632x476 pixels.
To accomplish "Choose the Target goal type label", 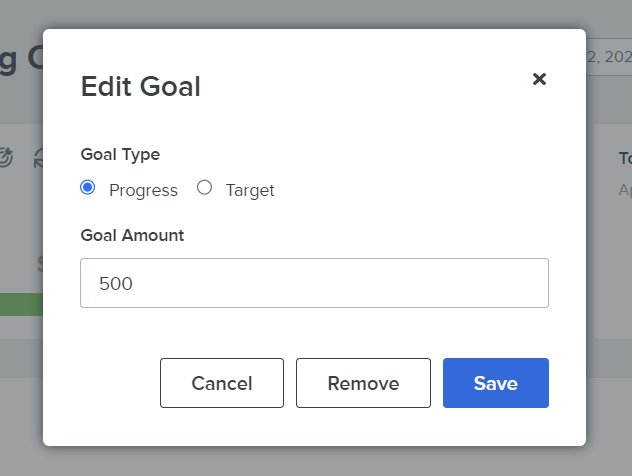I will 250,190.
